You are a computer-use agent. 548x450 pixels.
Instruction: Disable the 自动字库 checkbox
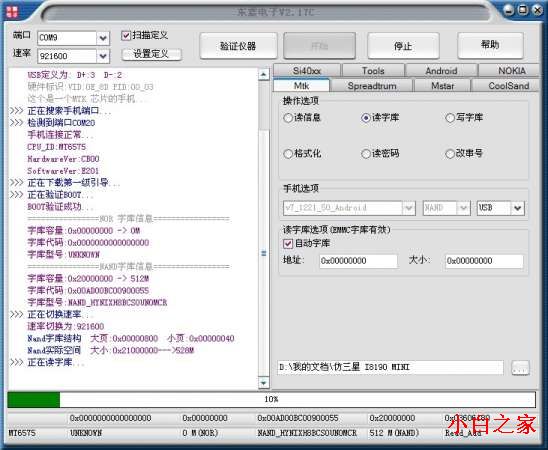(288, 243)
